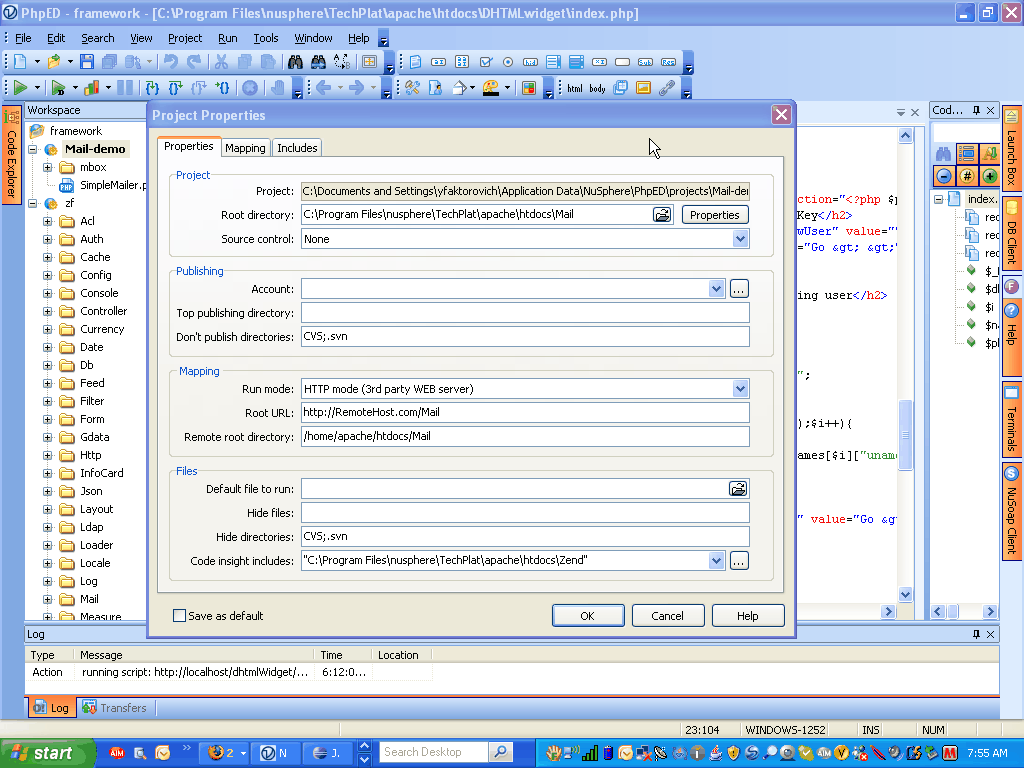Click the hyperlink chain icon in the toolbar
This screenshot has width=1024, height=768.
pyautogui.click(x=667, y=88)
